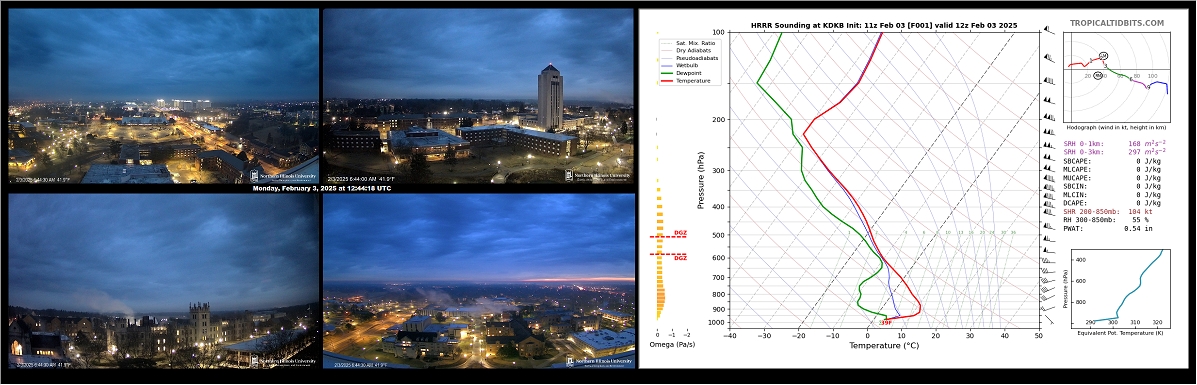The width and height of the screenshot is (1197, 385).
Task: Open the top-left city webcam view
Action: [163, 95]
